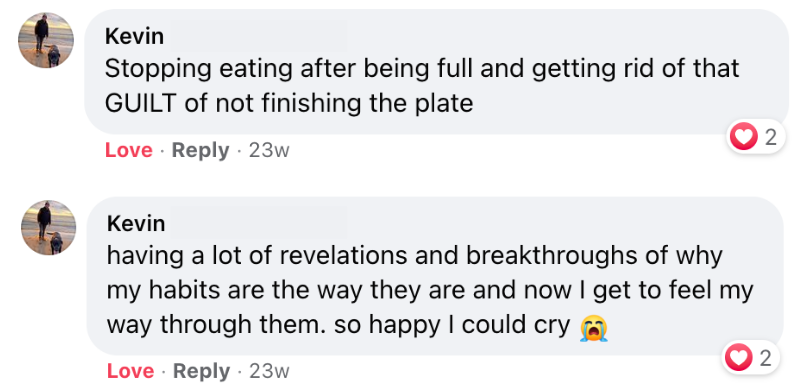803x383 pixels.
Task: Select the second comment bubble about habits
Action: pos(435,275)
